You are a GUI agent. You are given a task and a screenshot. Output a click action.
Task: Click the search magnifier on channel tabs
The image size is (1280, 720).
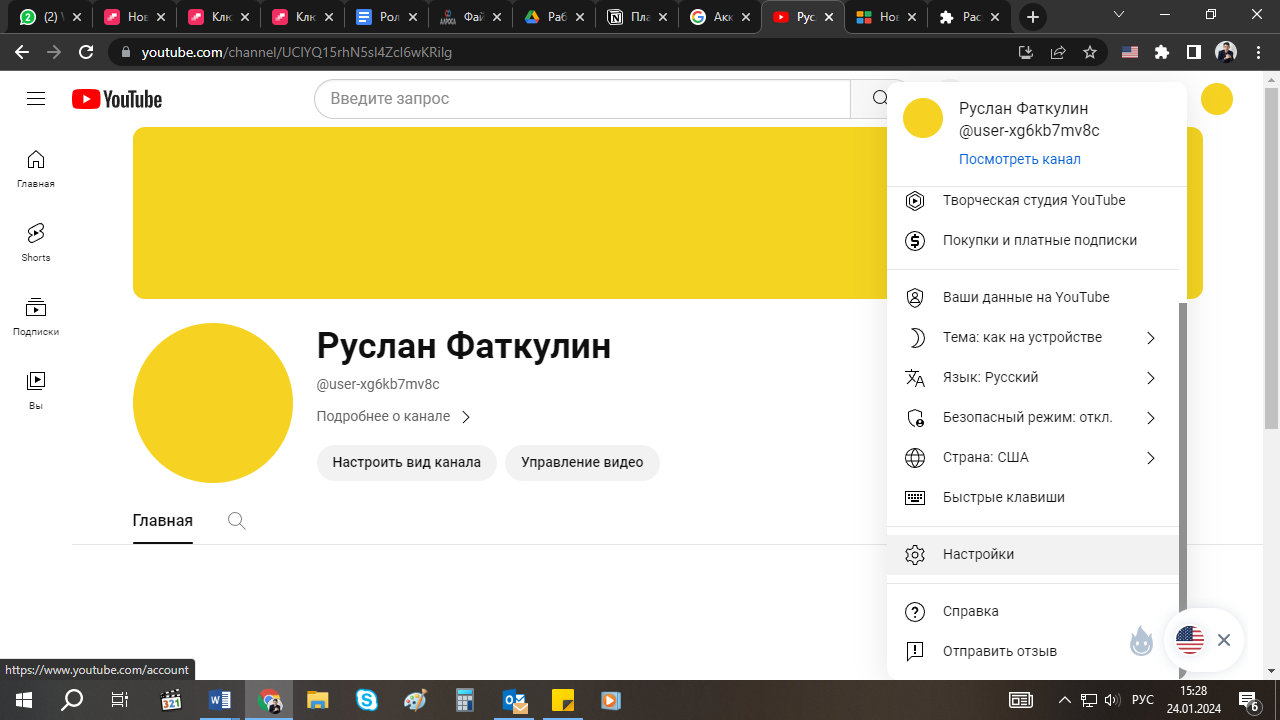237,521
